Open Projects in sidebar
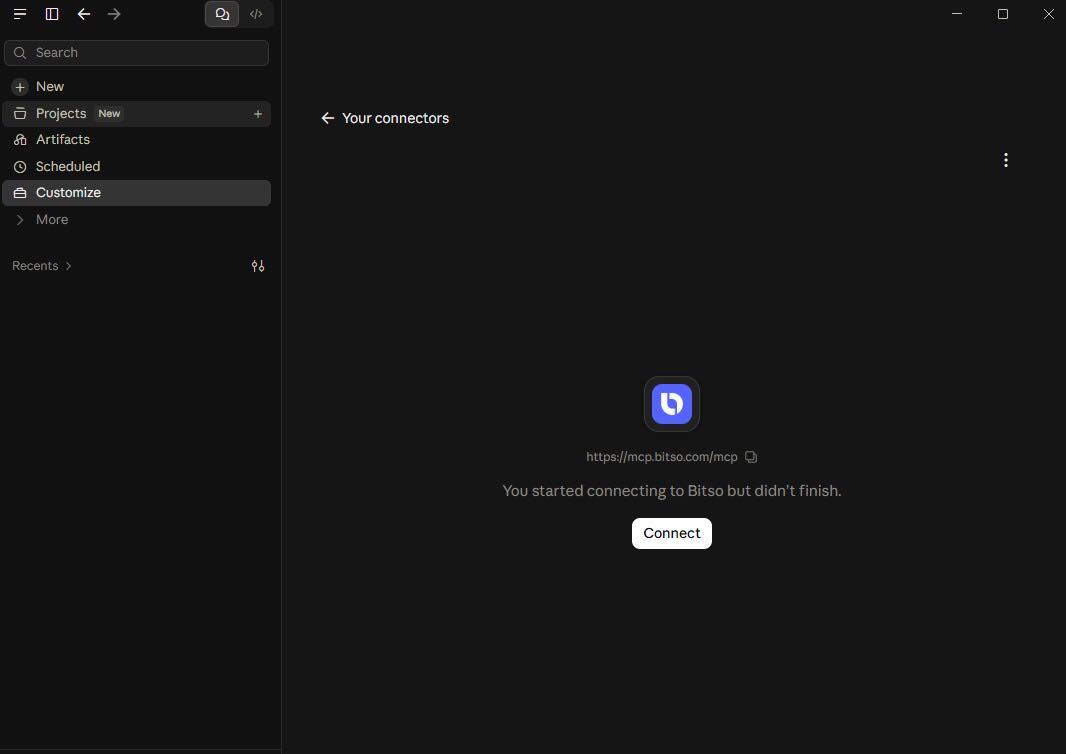 tap(137, 114)
